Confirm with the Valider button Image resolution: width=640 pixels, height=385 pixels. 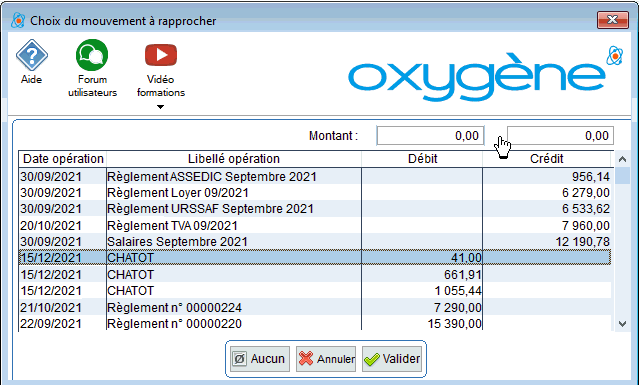[x=392, y=359]
